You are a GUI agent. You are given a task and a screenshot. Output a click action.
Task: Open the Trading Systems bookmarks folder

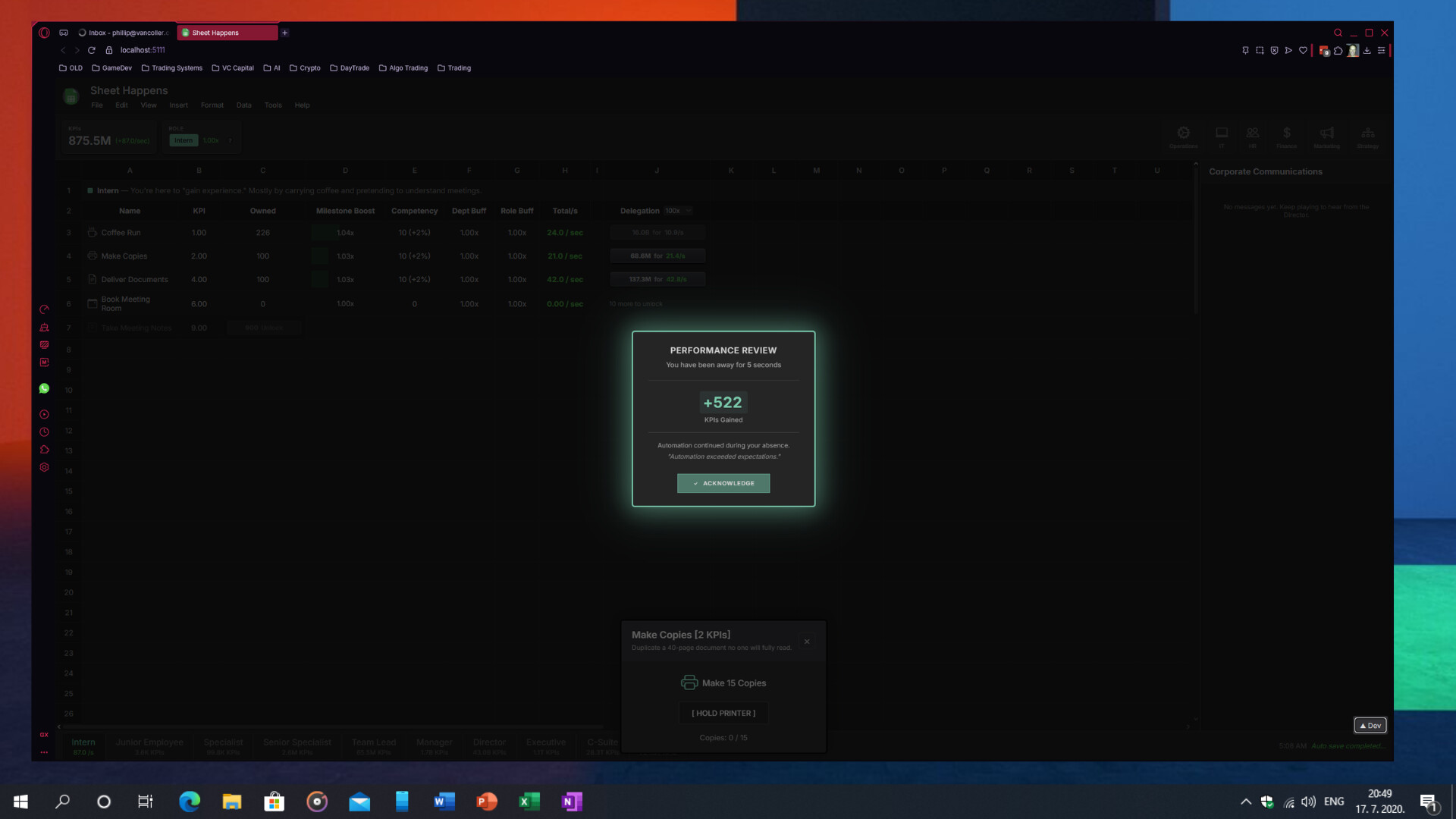click(172, 67)
